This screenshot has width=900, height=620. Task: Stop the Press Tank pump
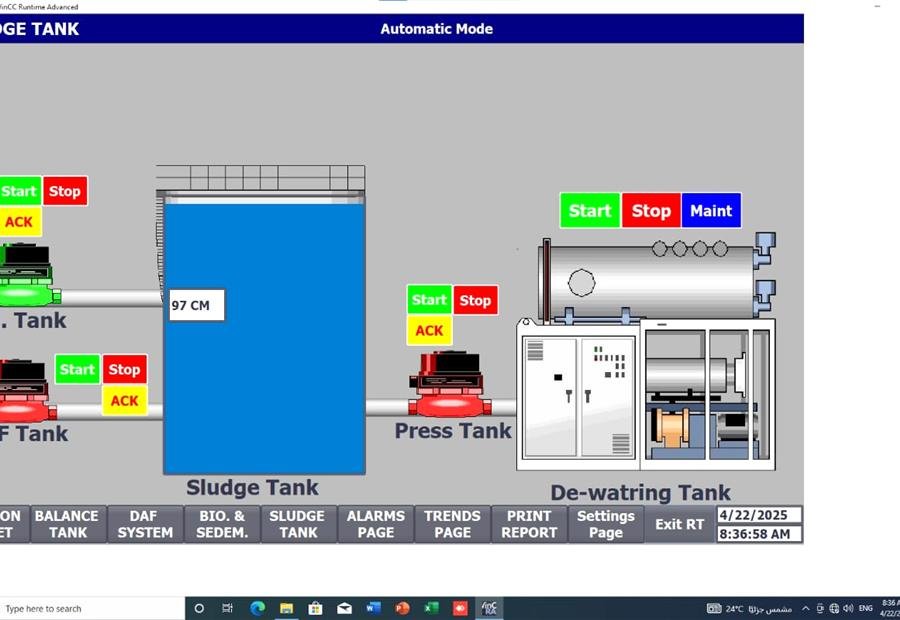tap(475, 300)
